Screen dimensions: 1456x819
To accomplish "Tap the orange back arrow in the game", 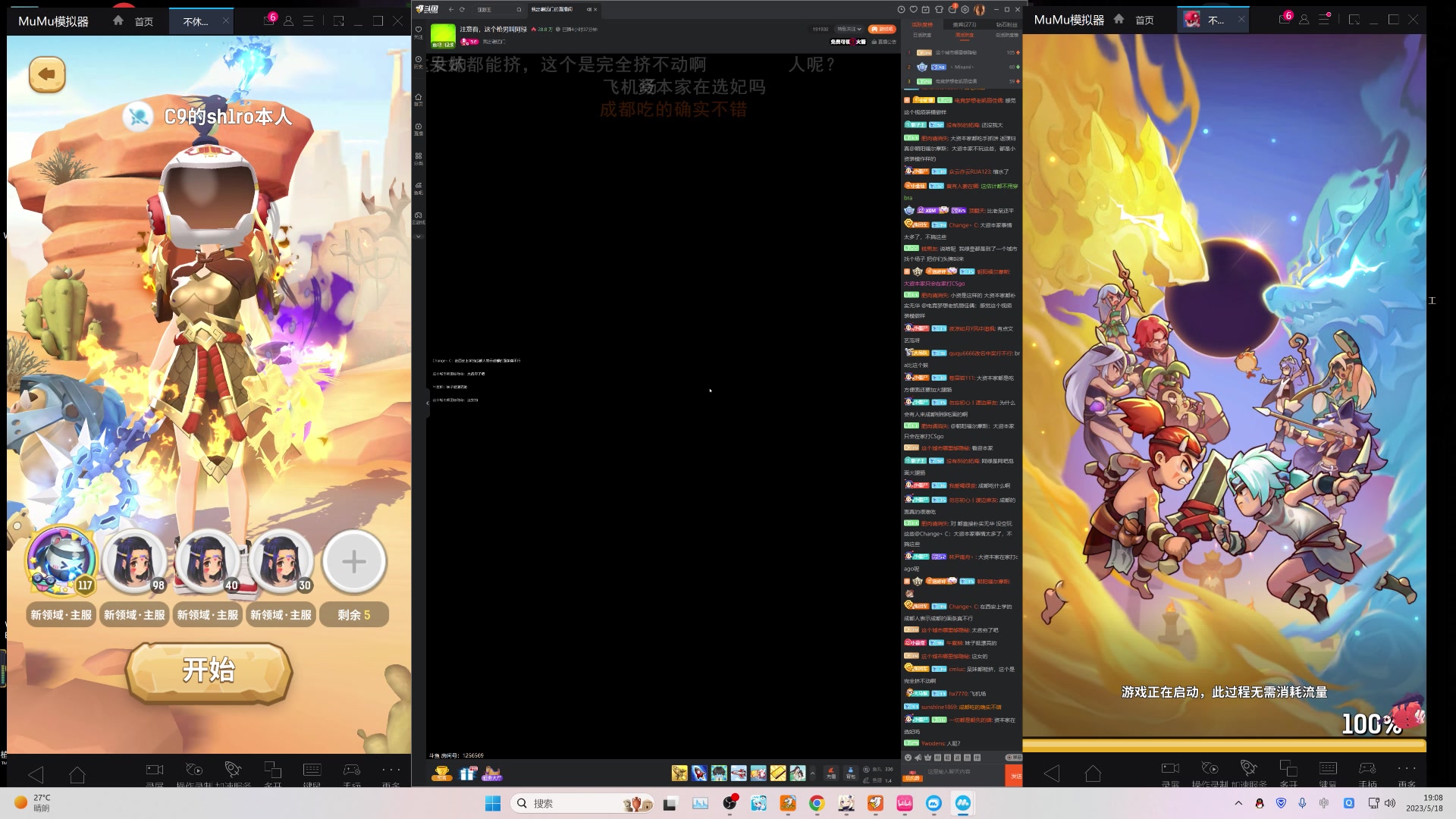I will click(x=47, y=74).
